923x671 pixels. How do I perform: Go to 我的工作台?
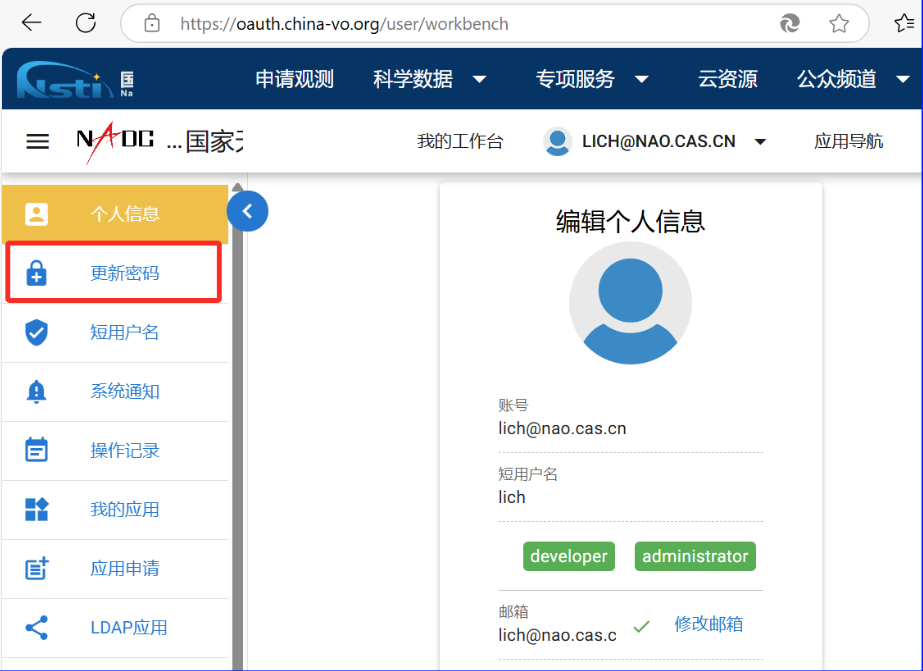(460, 142)
